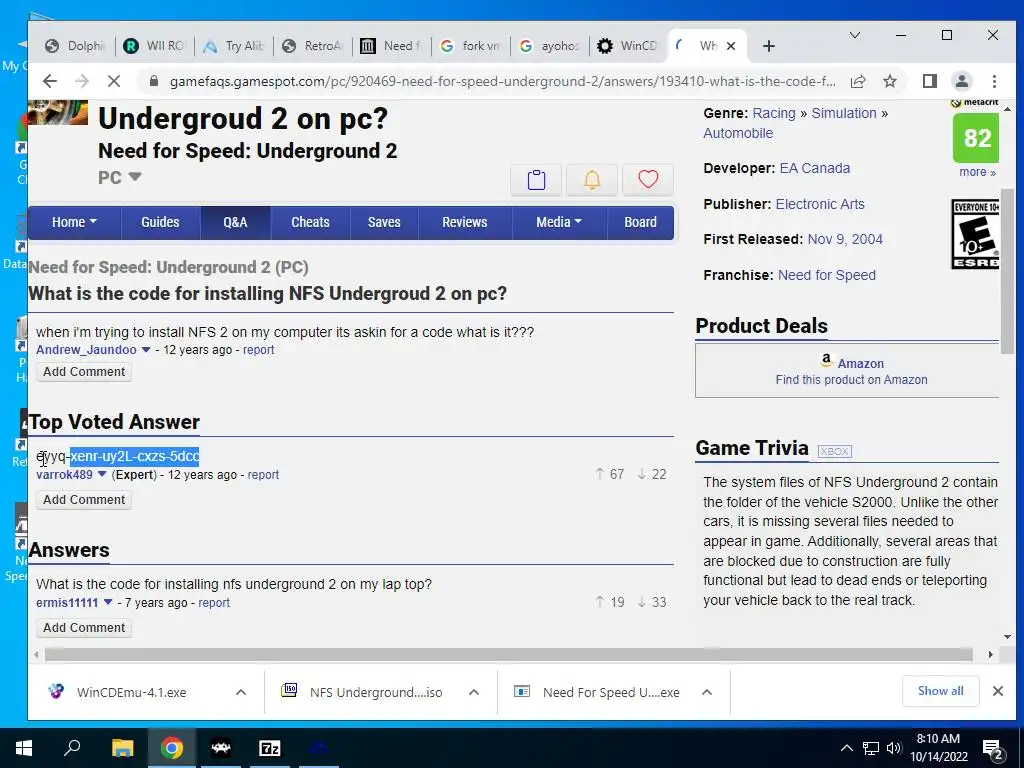The width and height of the screenshot is (1024, 768).
Task: Add comment under varrok489's answer
Action: pyautogui.click(x=84, y=500)
